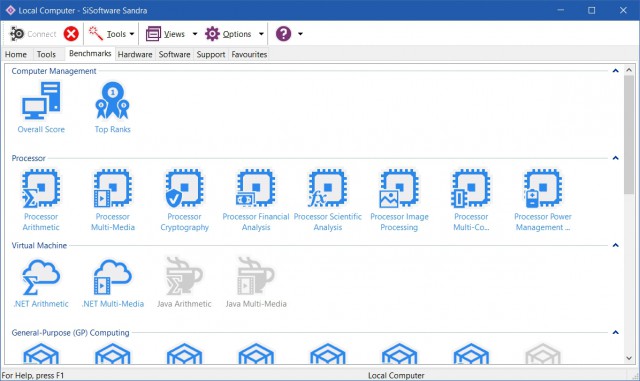Collapse the Virtual Machine section
The width and height of the screenshot is (640, 381).
point(616,245)
